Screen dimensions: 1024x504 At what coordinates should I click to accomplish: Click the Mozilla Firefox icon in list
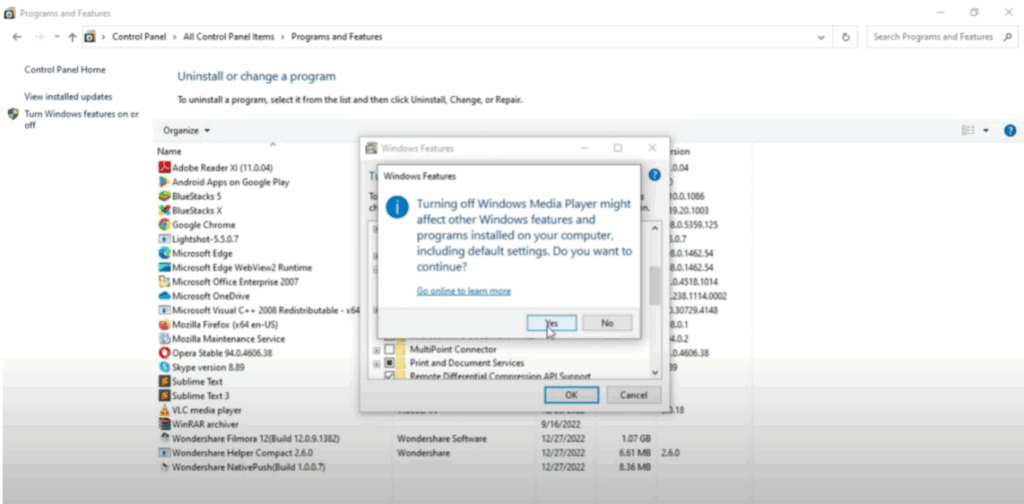pos(164,325)
